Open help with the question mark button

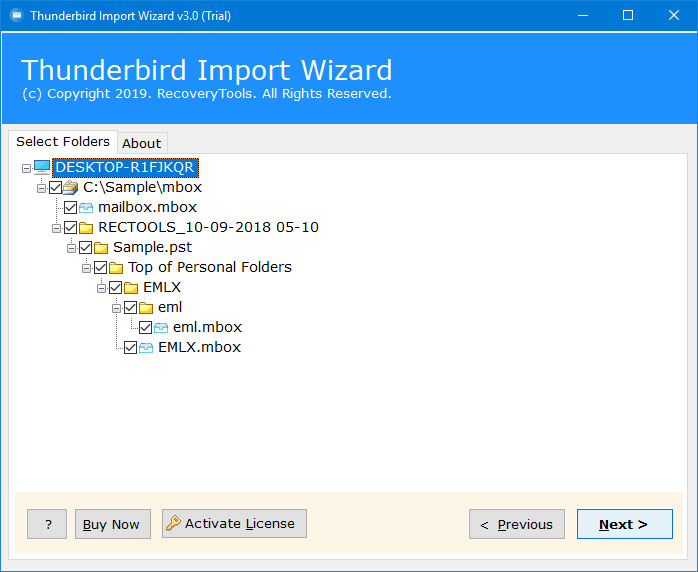point(47,524)
